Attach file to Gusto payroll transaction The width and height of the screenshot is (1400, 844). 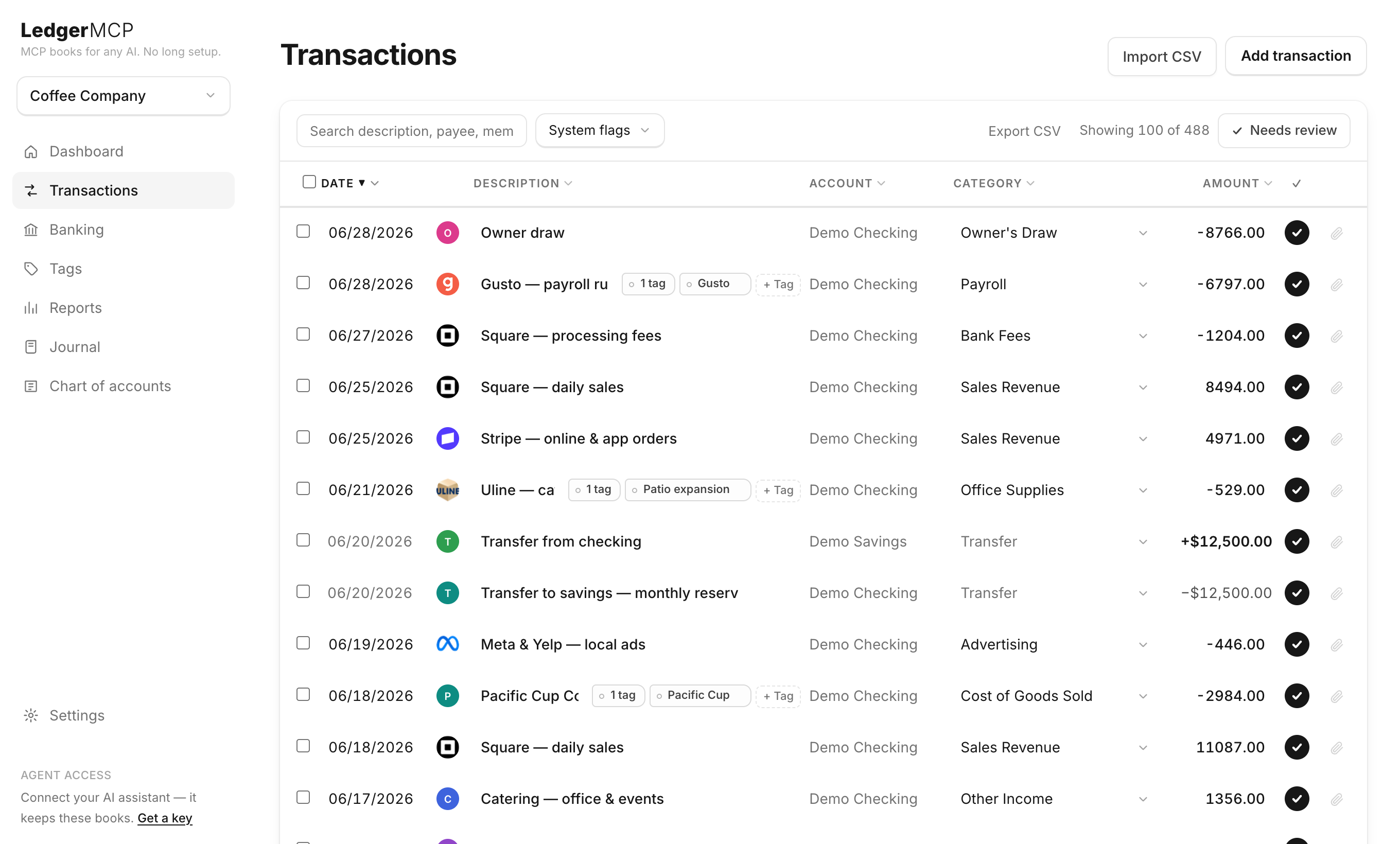(1336, 284)
